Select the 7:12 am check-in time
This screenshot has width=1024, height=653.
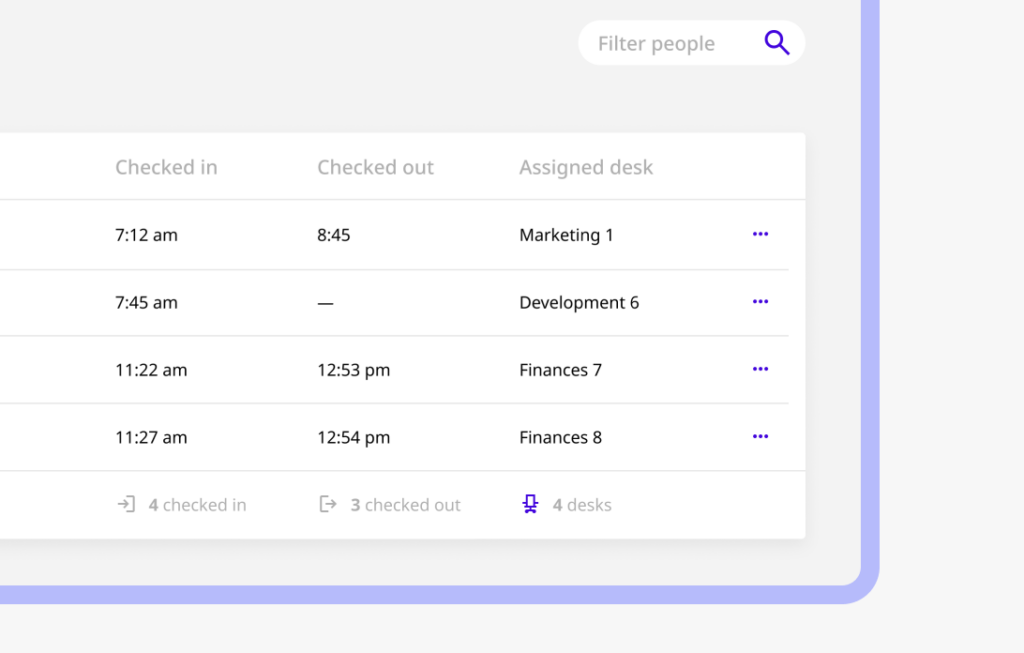(x=146, y=235)
